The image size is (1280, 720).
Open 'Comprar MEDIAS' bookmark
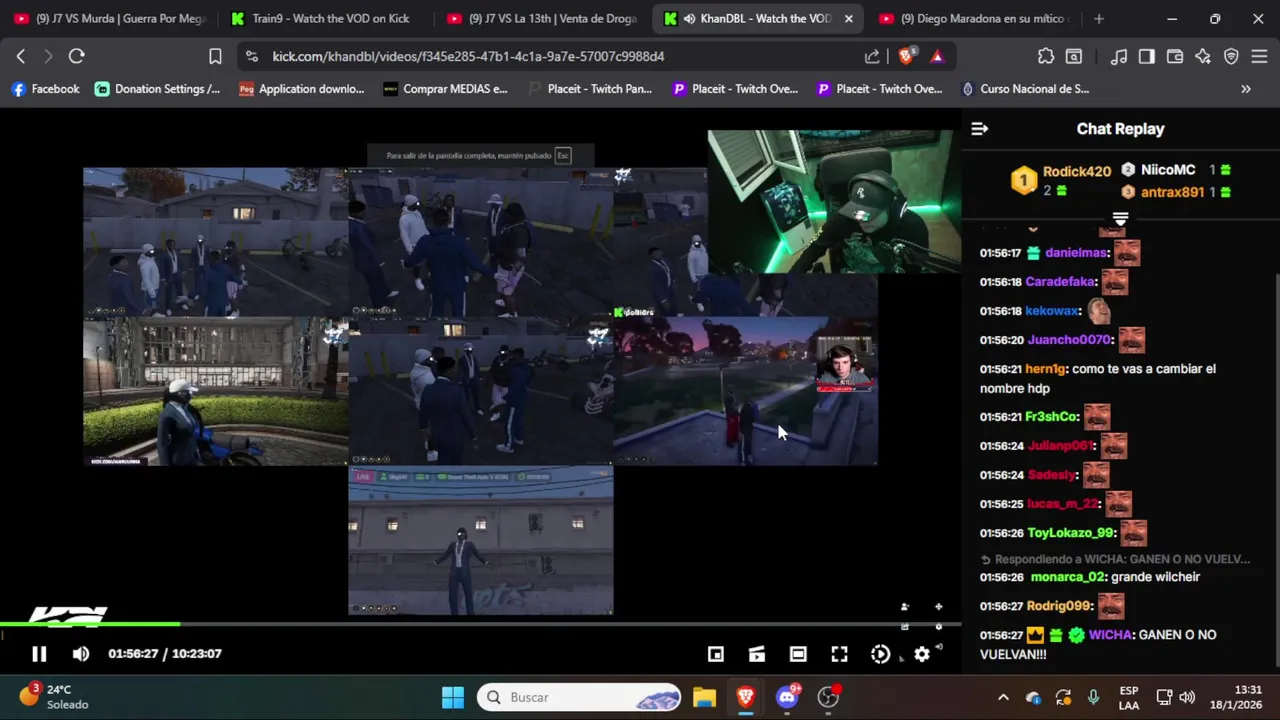point(445,89)
